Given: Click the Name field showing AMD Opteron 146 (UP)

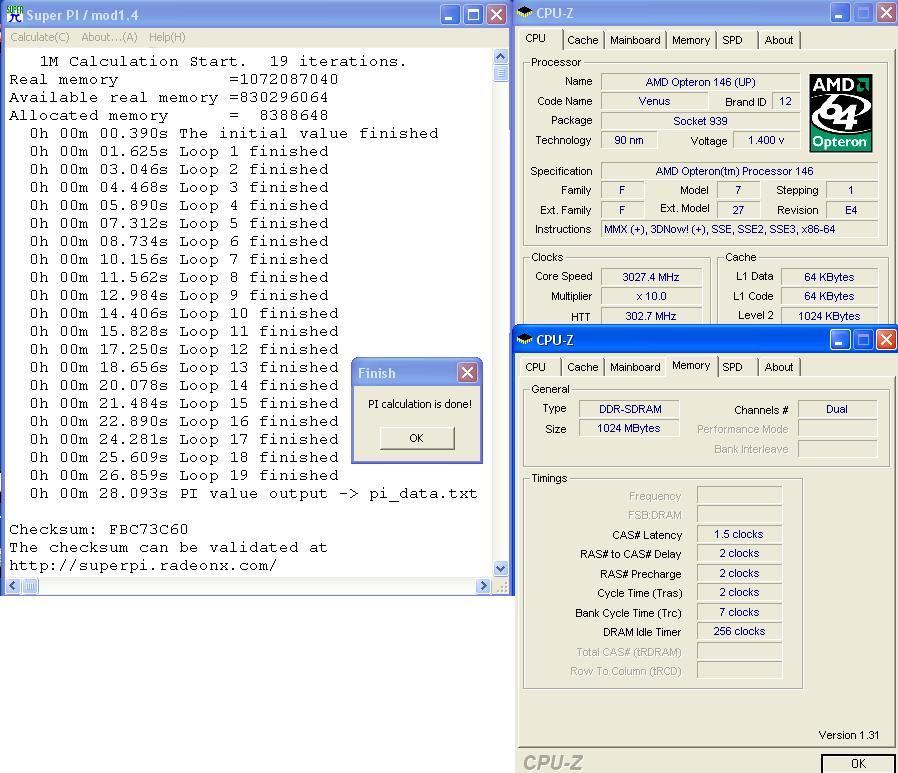Looking at the screenshot, I should pyautogui.click(x=700, y=82).
